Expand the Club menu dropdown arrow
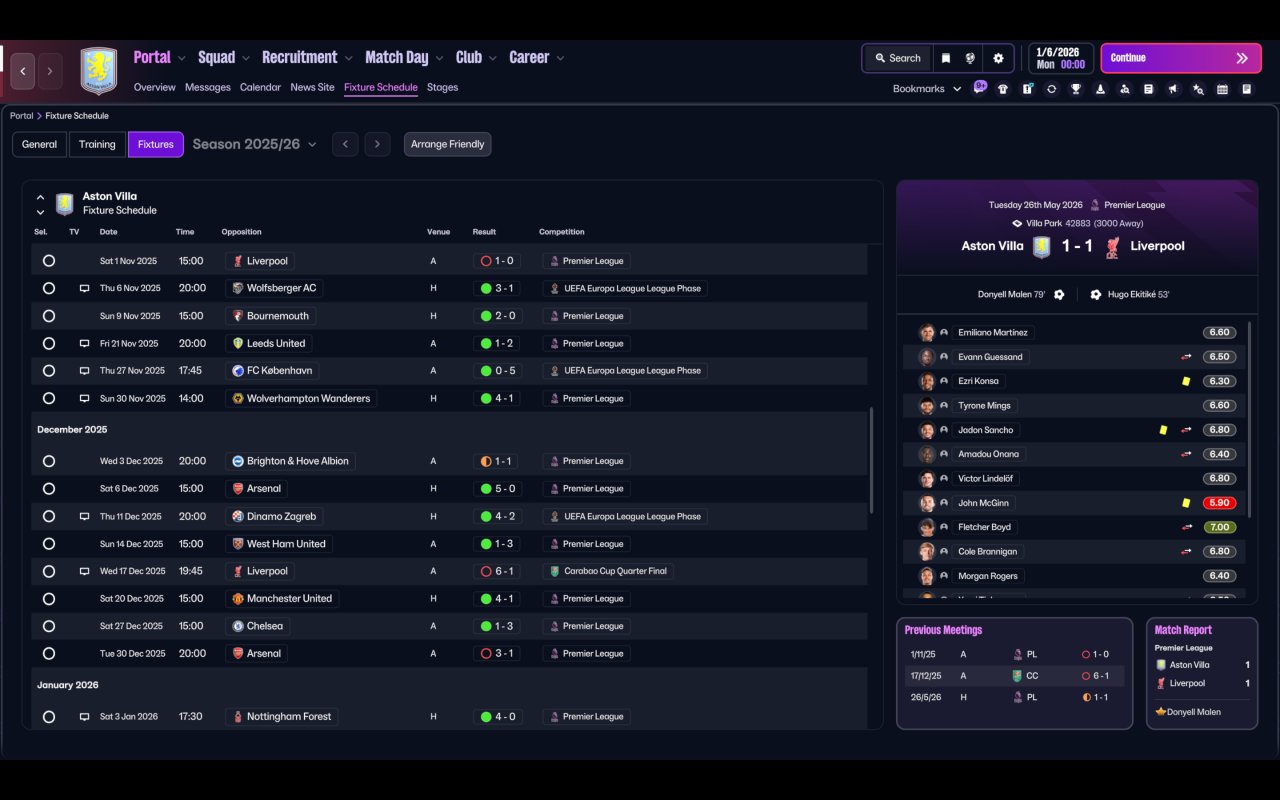Image resolution: width=1280 pixels, height=800 pixels. pos(493,59)
